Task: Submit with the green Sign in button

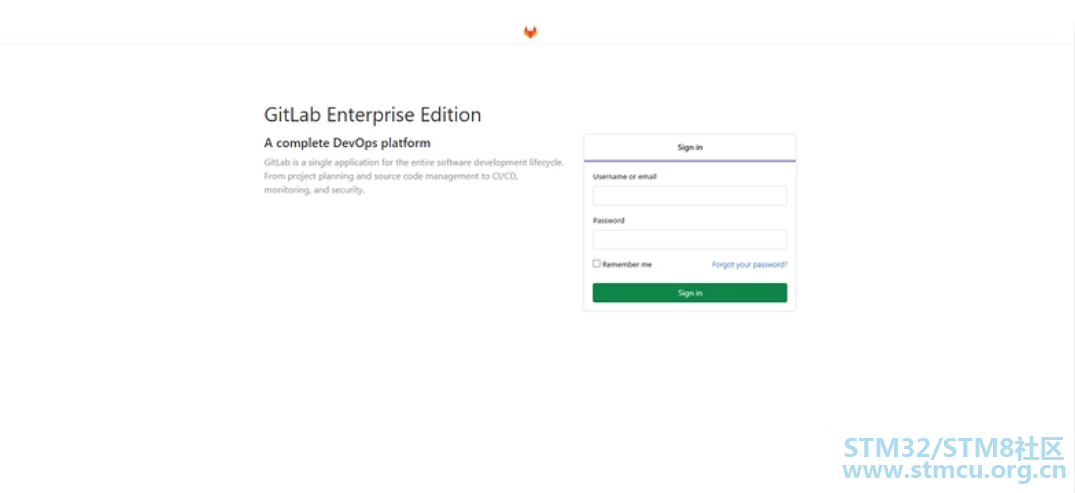Action: (690, 293)
